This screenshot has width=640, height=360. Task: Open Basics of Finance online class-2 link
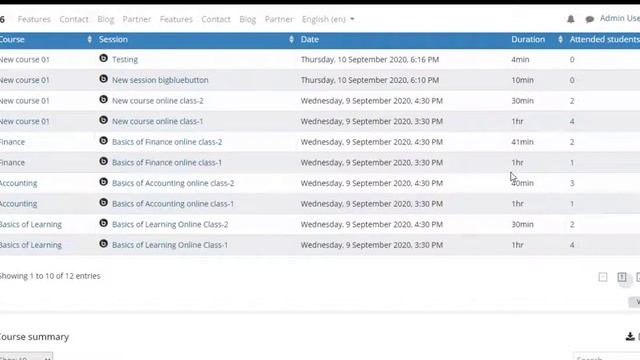click(x=167, y=142)
